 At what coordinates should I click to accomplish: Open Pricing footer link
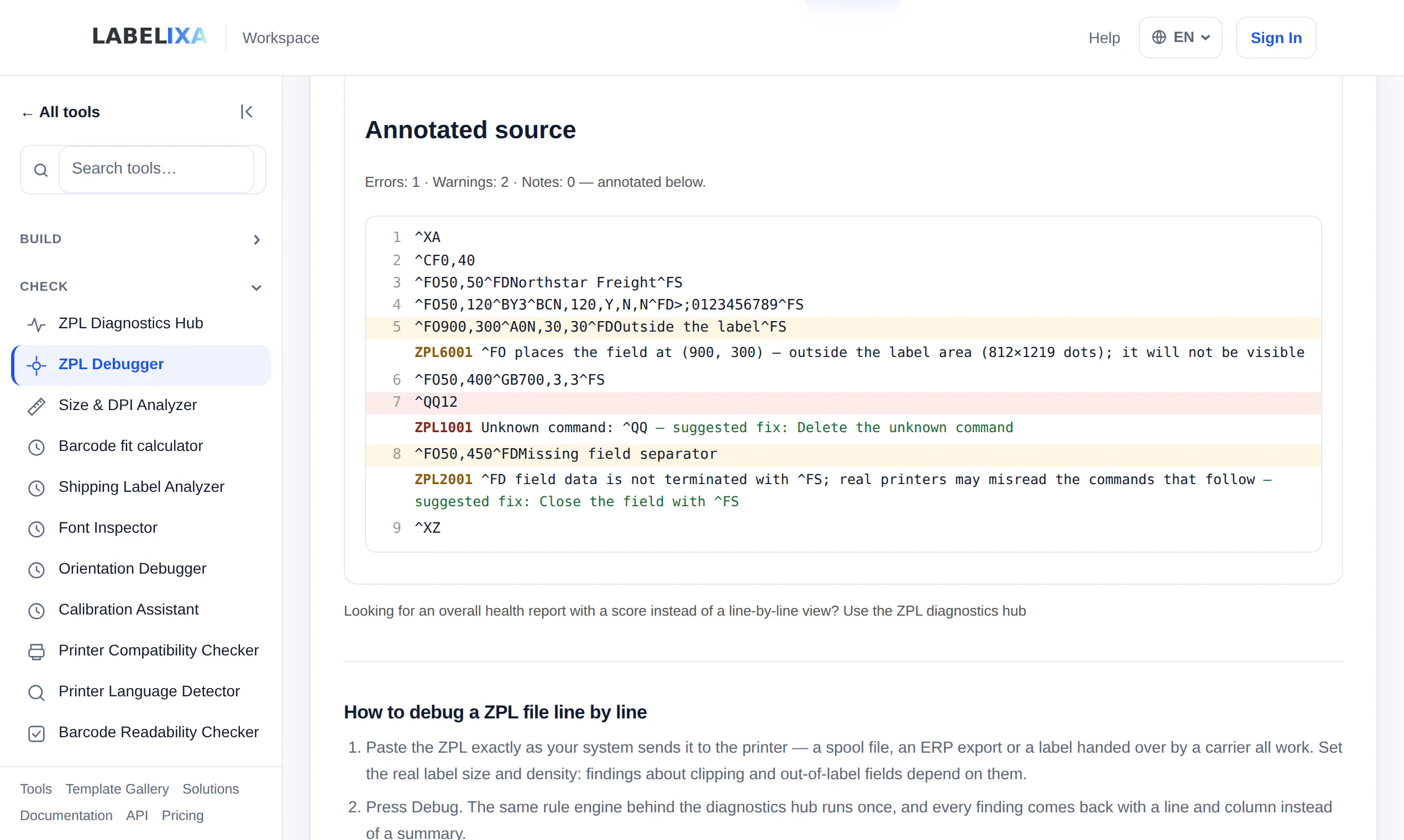click(182, 815)
